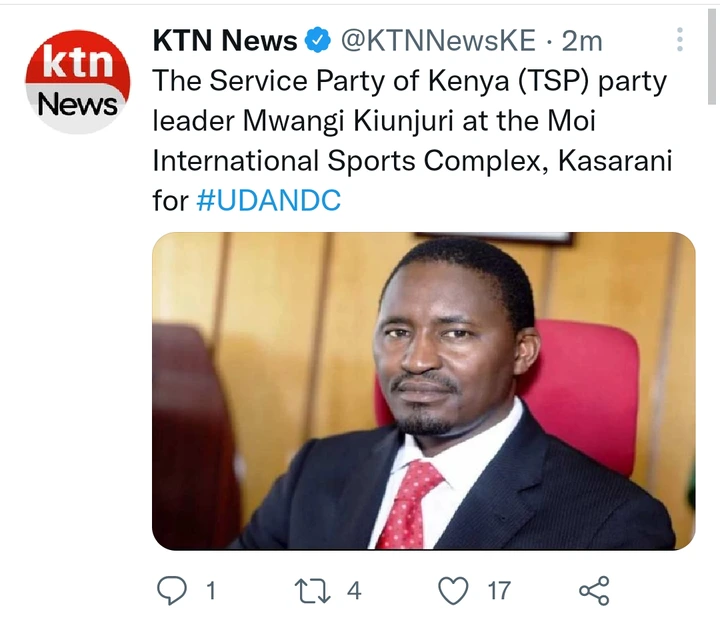Click the reply count number 1

(211, 590)
